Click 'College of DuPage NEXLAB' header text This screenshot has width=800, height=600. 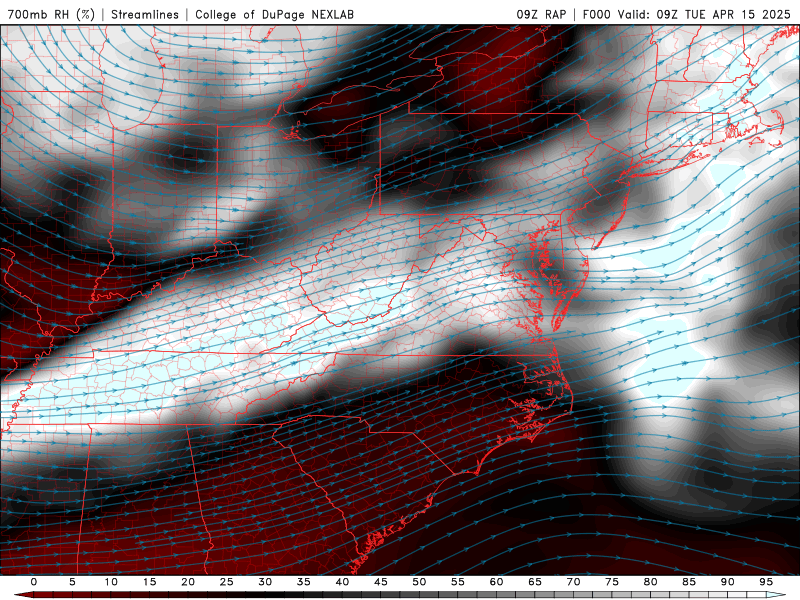click(274, 15)
